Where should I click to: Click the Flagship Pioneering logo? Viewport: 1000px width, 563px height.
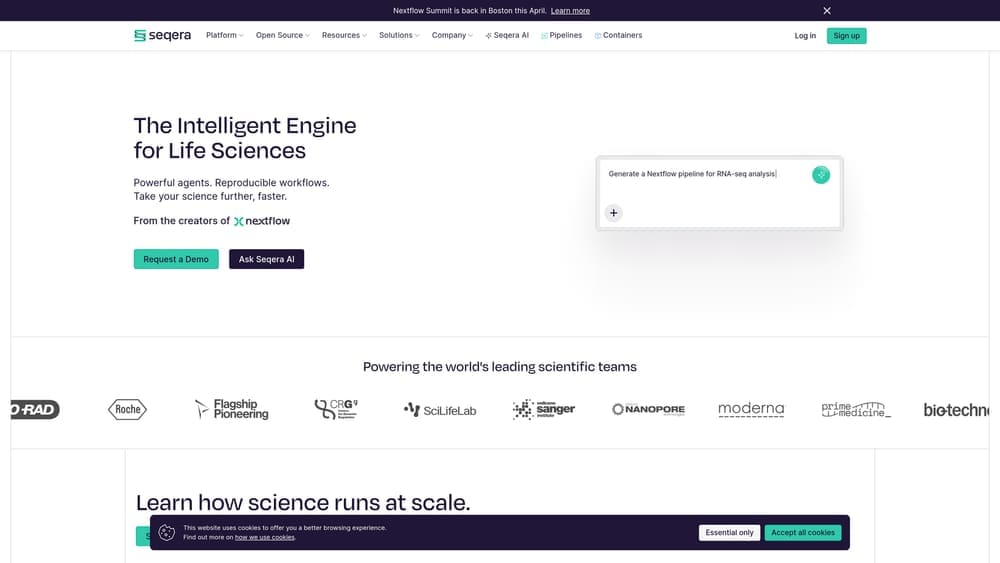(232, 409)
